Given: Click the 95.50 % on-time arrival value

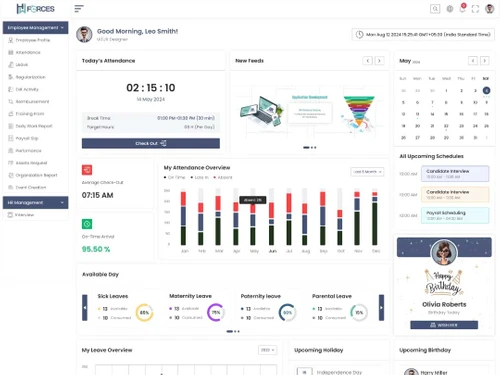Looking at the screenshot, I should pyautogui.click(x=96, y=249).
